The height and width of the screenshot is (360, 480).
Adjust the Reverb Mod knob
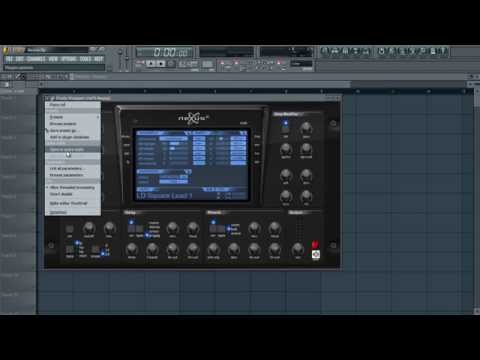pyautogui.click(x=275, y=228)
